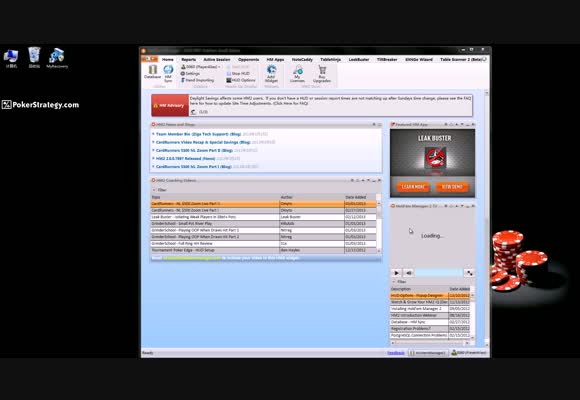Click the refresh icon in HM Advisory box
Screen dimensions: 580x400
pyautogui.click(x=193, y=112)
